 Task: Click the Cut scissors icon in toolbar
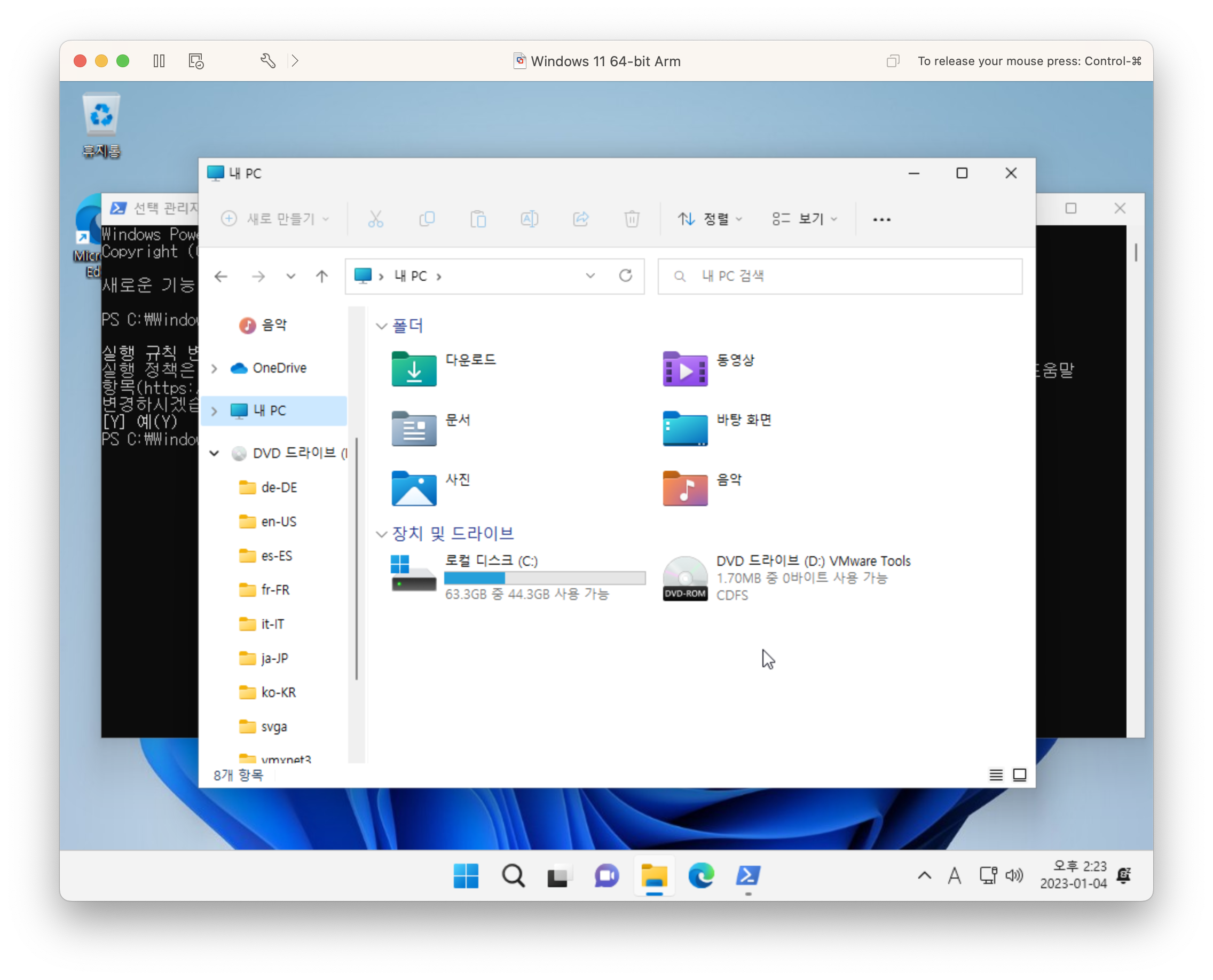click(375, 219)
